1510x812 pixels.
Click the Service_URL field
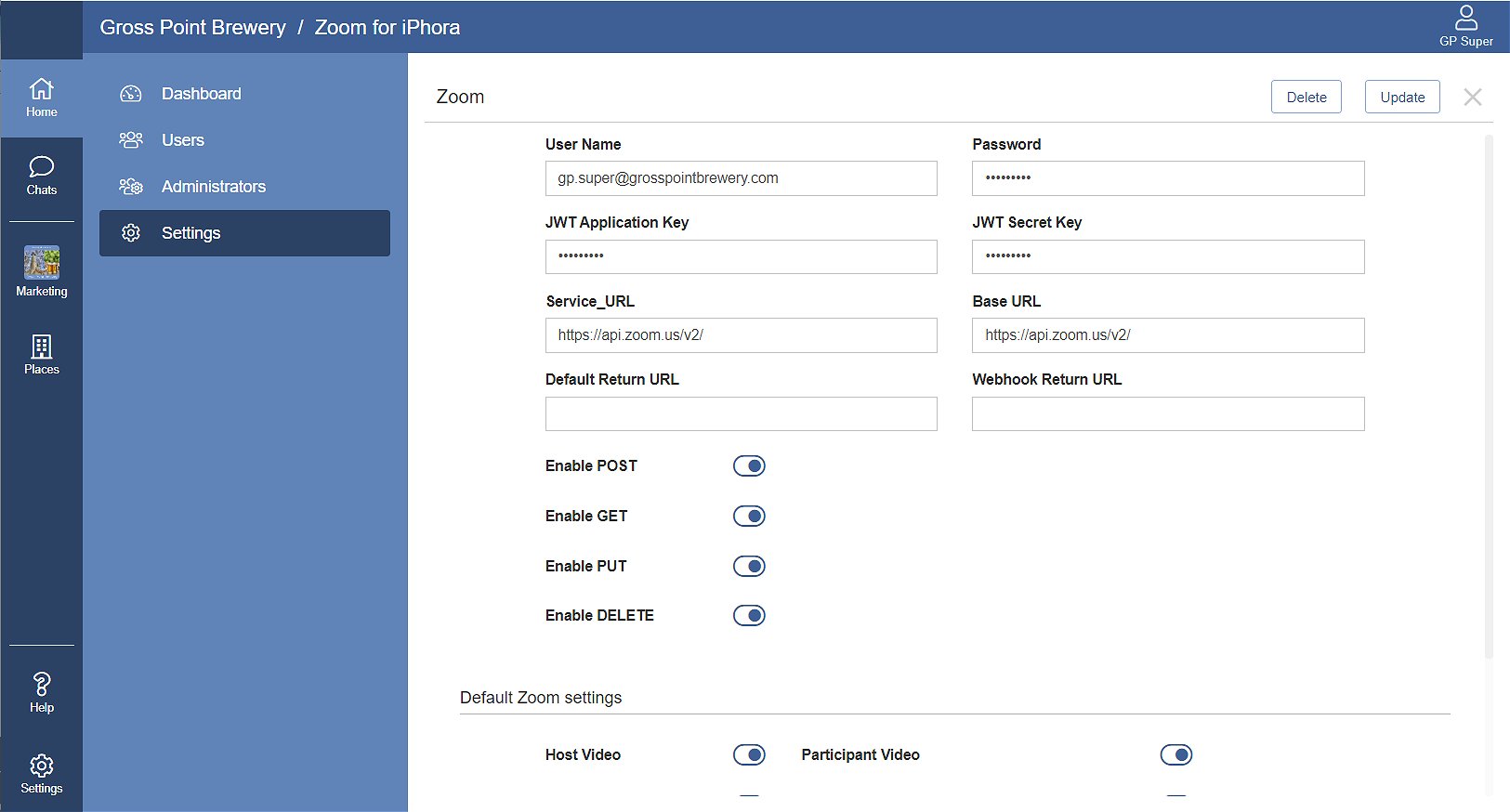tap(742, 335)
